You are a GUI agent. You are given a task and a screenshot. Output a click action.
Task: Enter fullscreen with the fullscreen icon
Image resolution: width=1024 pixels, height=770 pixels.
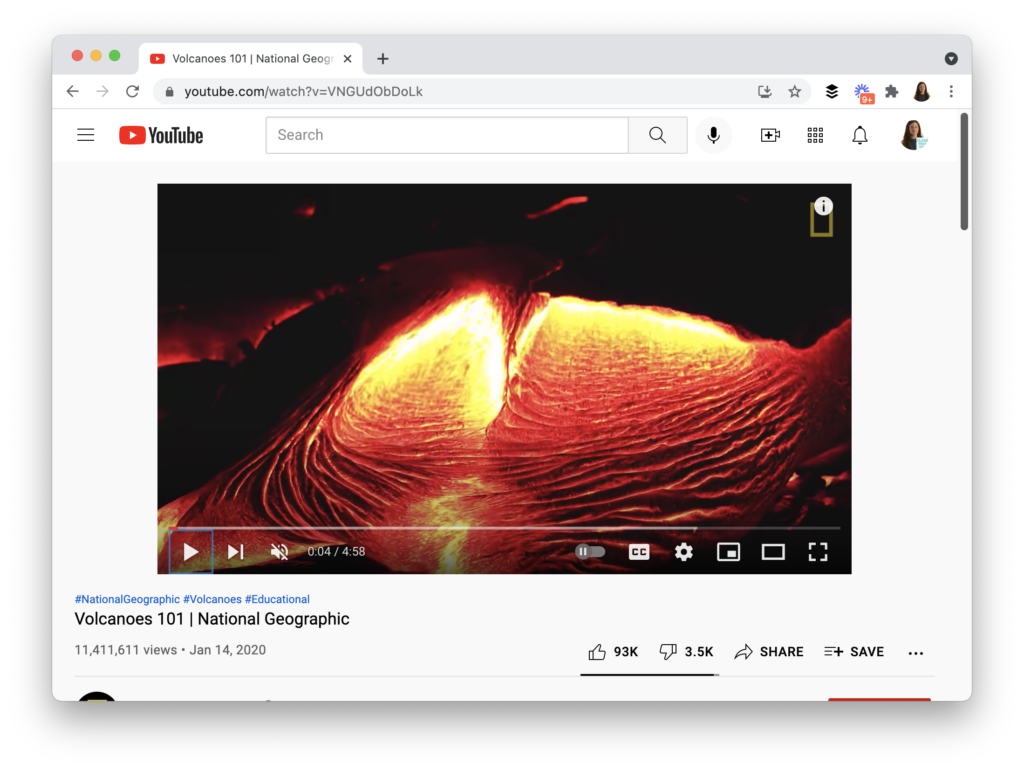click(818, 551)
